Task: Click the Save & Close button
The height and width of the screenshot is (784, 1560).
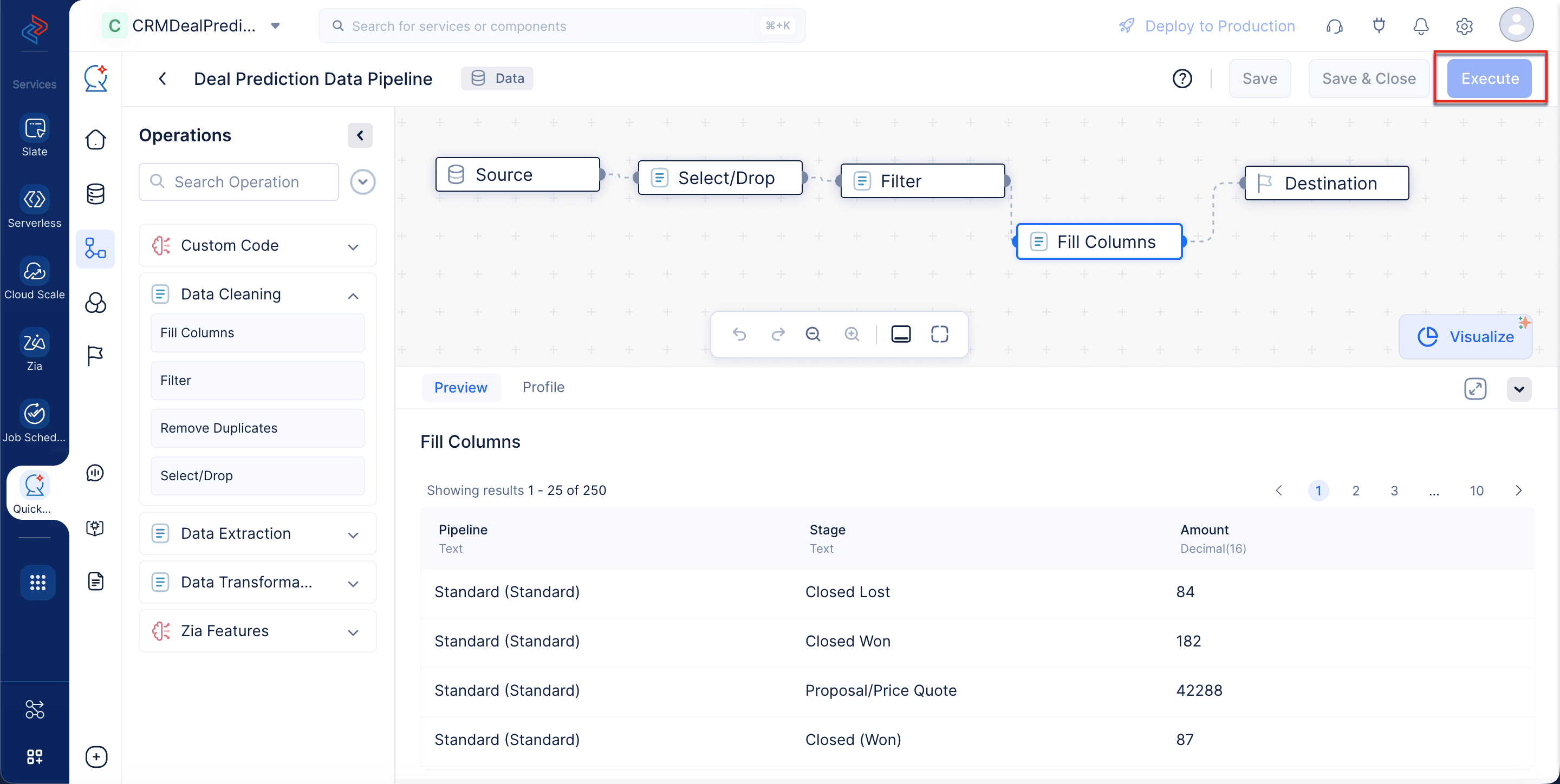Action: click(1368, 79)
